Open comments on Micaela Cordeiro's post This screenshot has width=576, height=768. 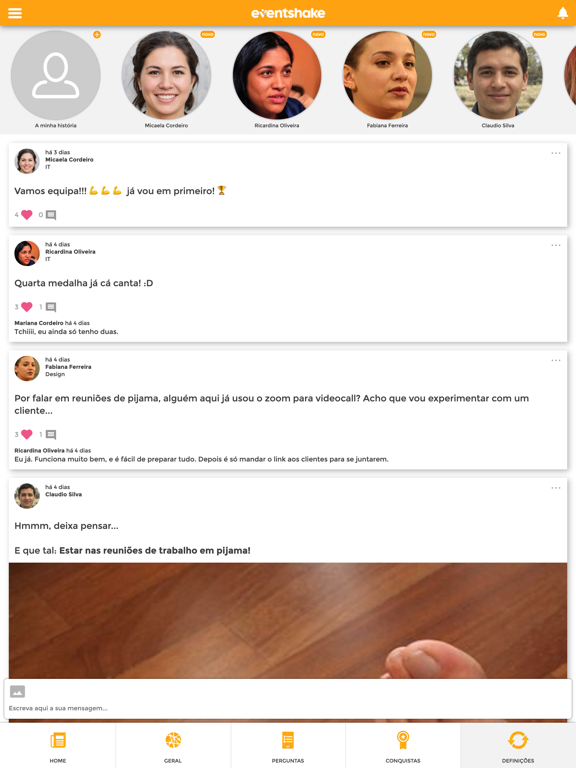(x=51, y=215)
